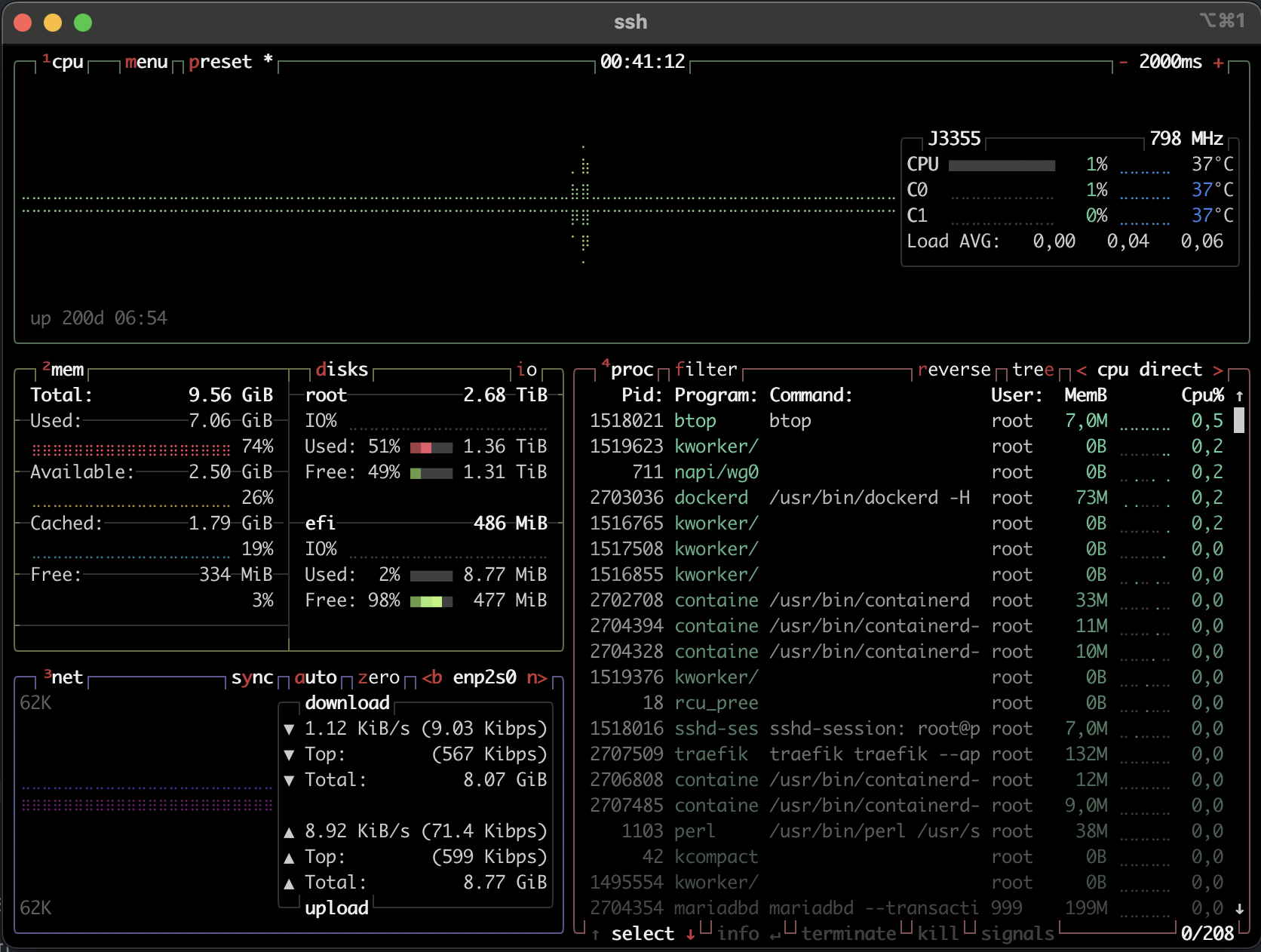Toggle the cpu box label
1261x952 pixels.
pyautogui.click(x=63, y=62)
